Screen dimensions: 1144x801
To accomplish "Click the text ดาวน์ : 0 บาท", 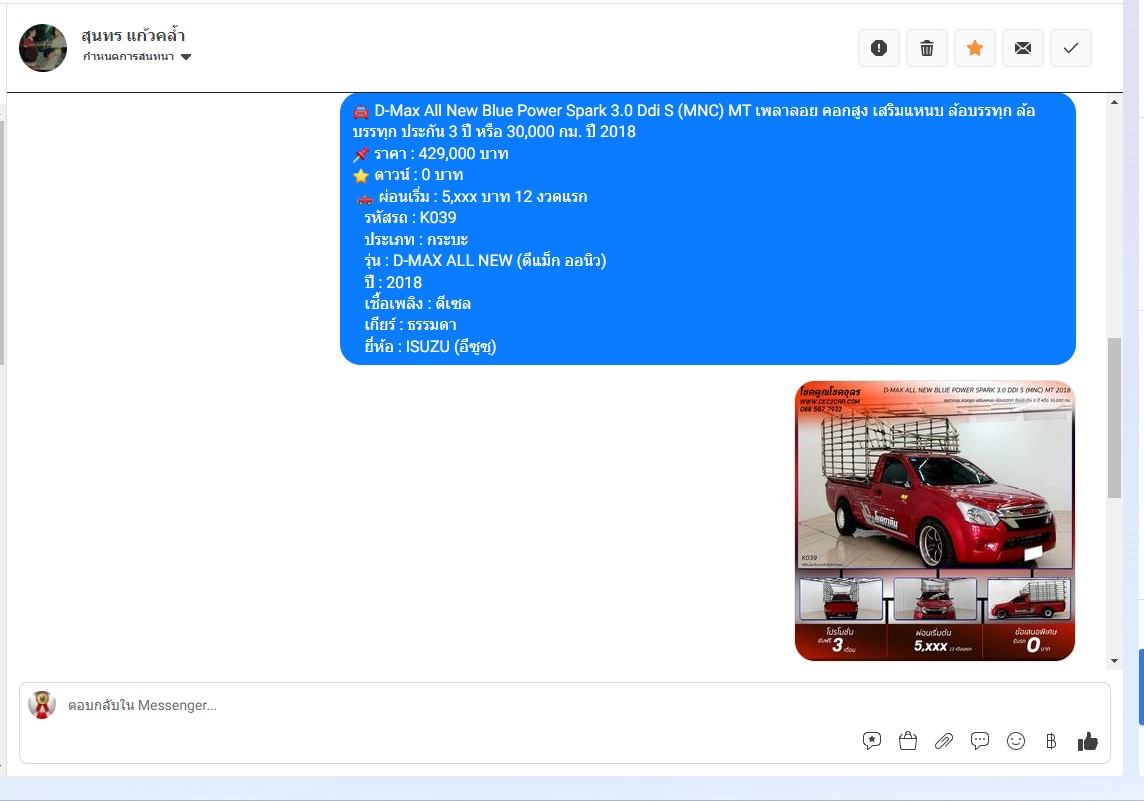I will [419, 175].
